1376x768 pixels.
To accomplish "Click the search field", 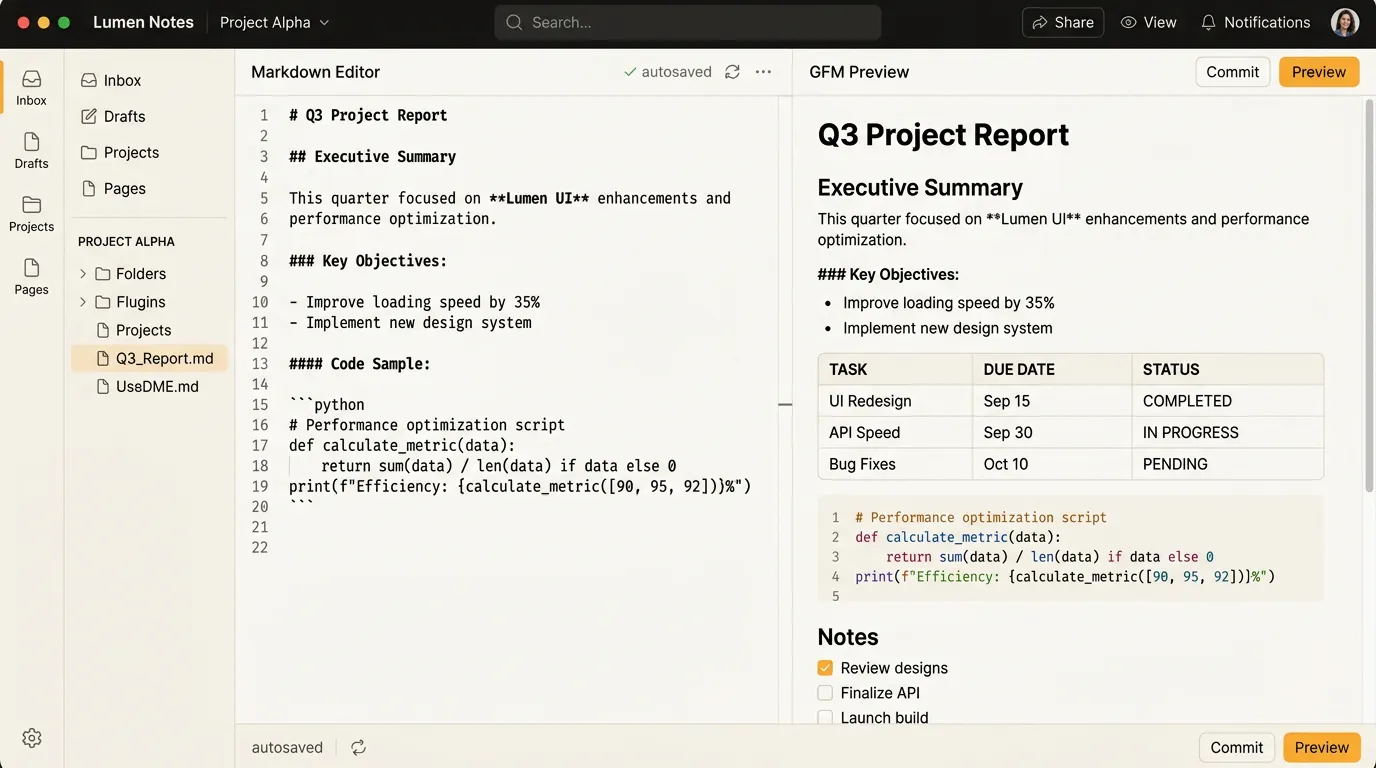I will pyautogui.click(x=687, y=22).
